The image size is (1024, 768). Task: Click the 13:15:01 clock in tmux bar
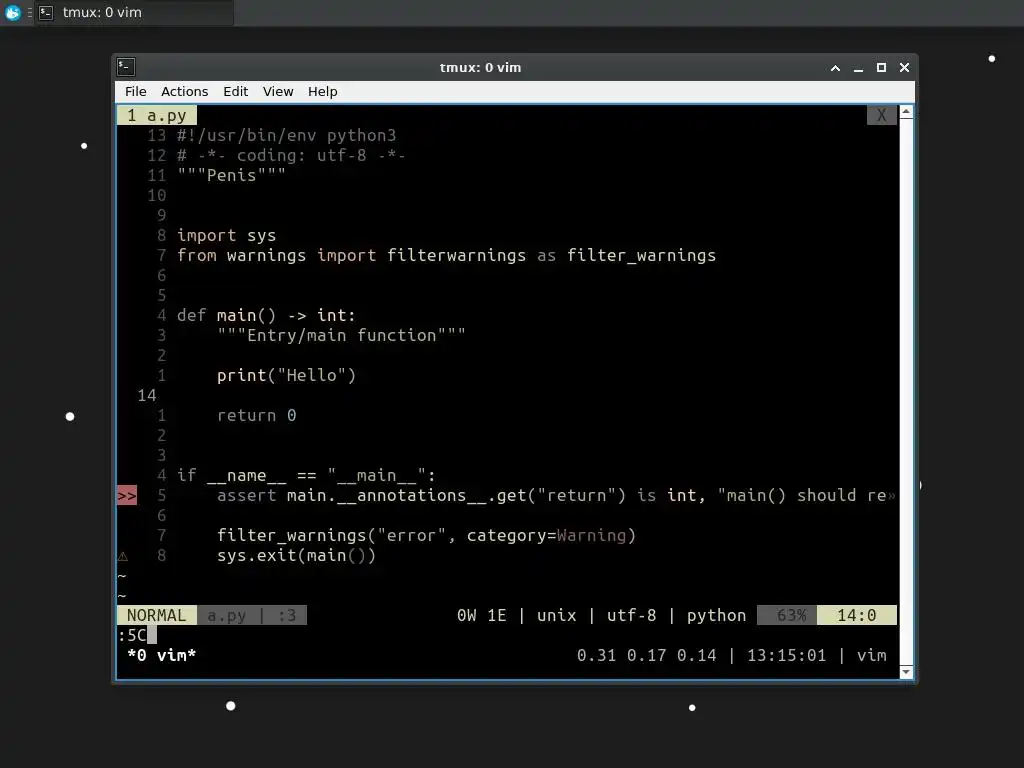click(x=786, y=655)
